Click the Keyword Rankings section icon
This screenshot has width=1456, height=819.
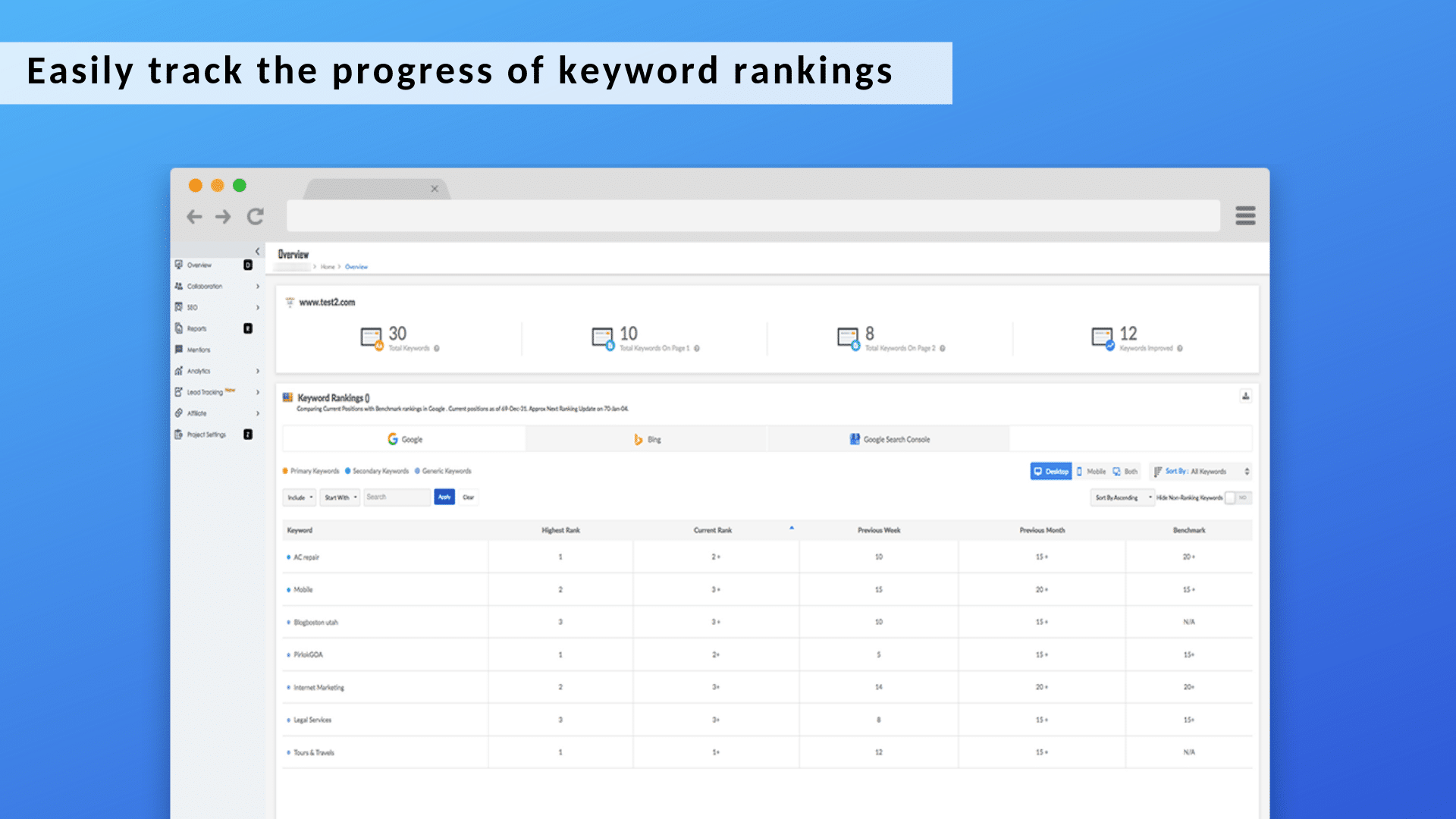tap(287, 397)
